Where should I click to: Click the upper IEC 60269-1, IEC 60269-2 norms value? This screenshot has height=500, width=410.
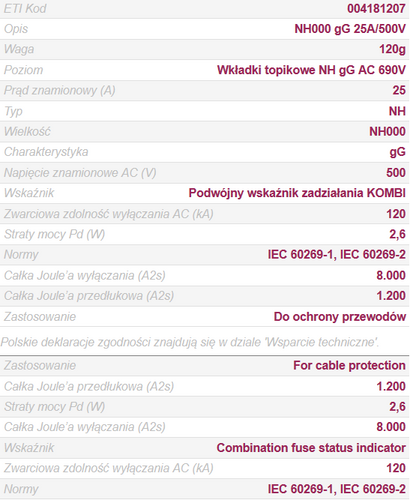pyautogui.click(x=337, y=255)
